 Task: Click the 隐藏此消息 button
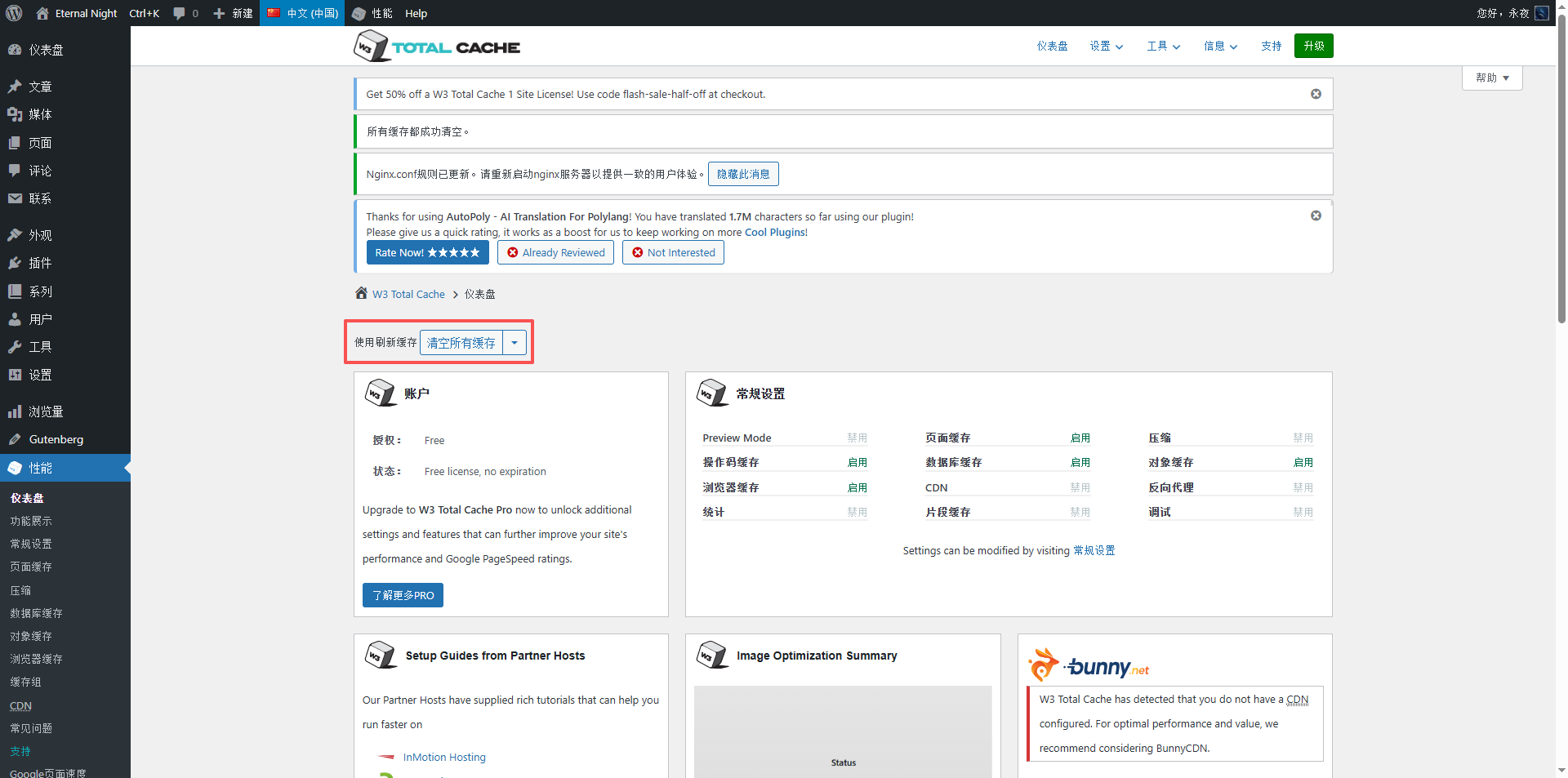[x=743, y=174]
